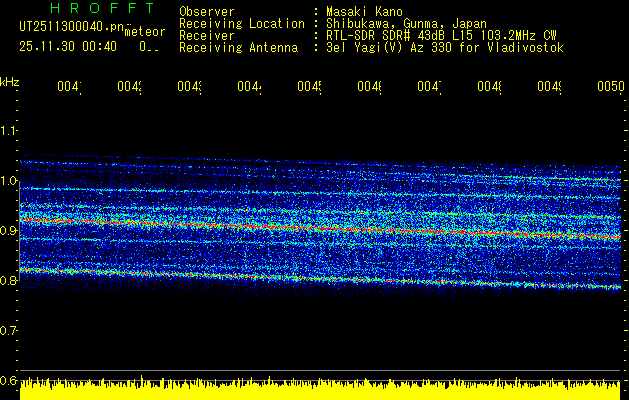Click the 0050 time marker
Image resolution: width=629 pixels, height=400 pixels.
click(x=611, y=86)
